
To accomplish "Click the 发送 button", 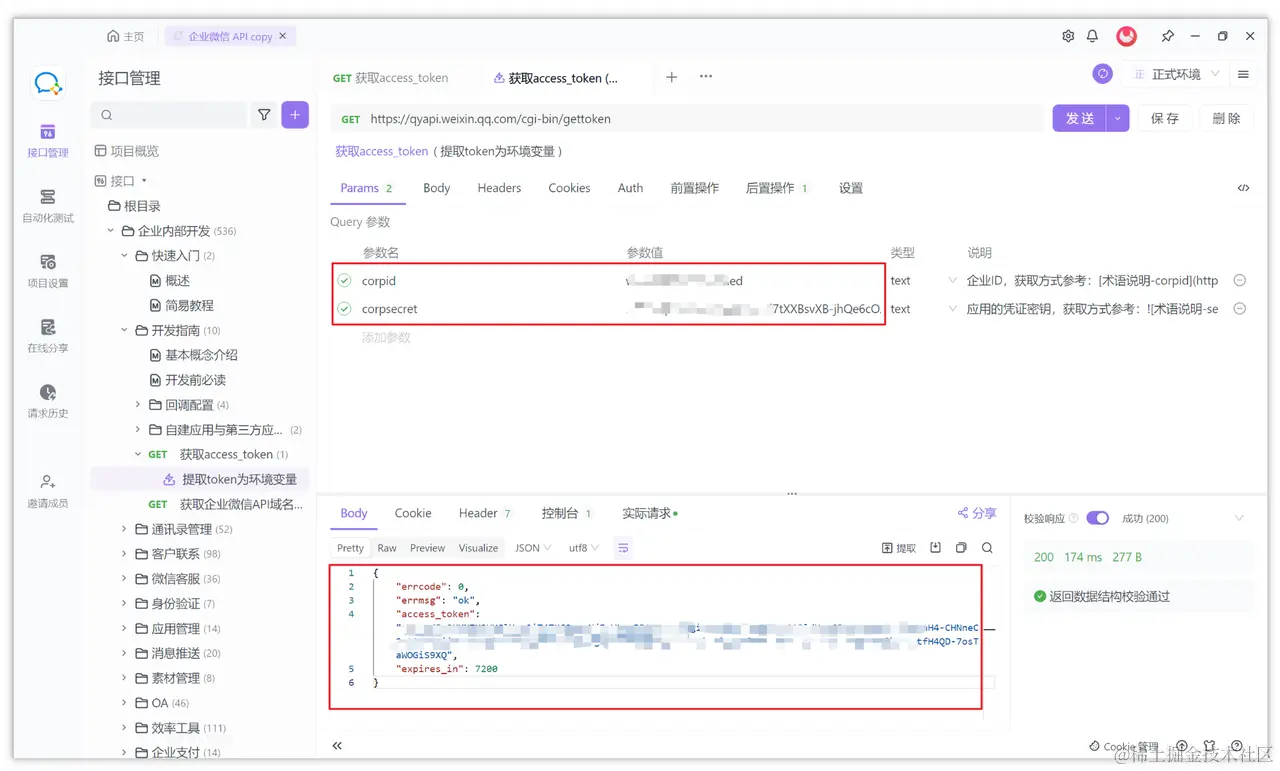I will (x=1080, y=118).
